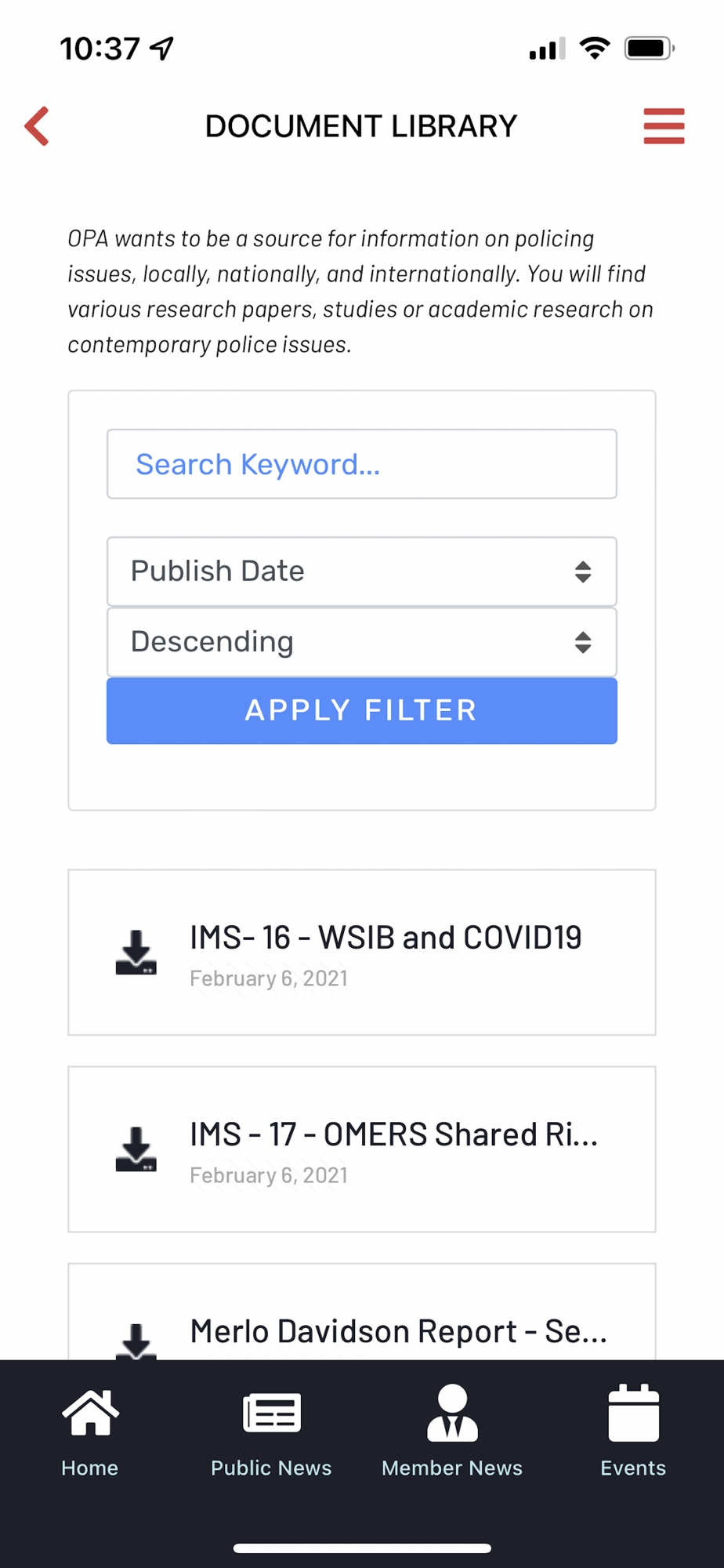724x1568 pixels.
Task: Open the Publish Date sort dropdown
Action: (361, 572)
